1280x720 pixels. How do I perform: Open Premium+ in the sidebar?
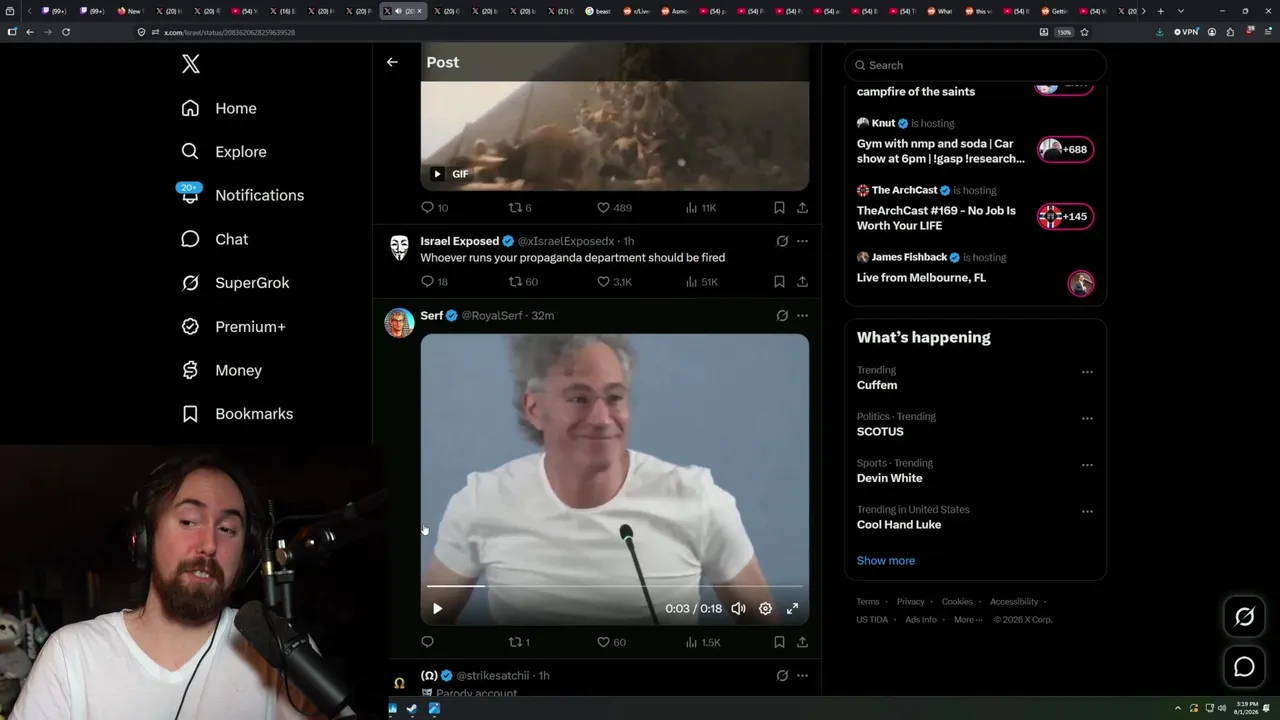pos(233,327)
